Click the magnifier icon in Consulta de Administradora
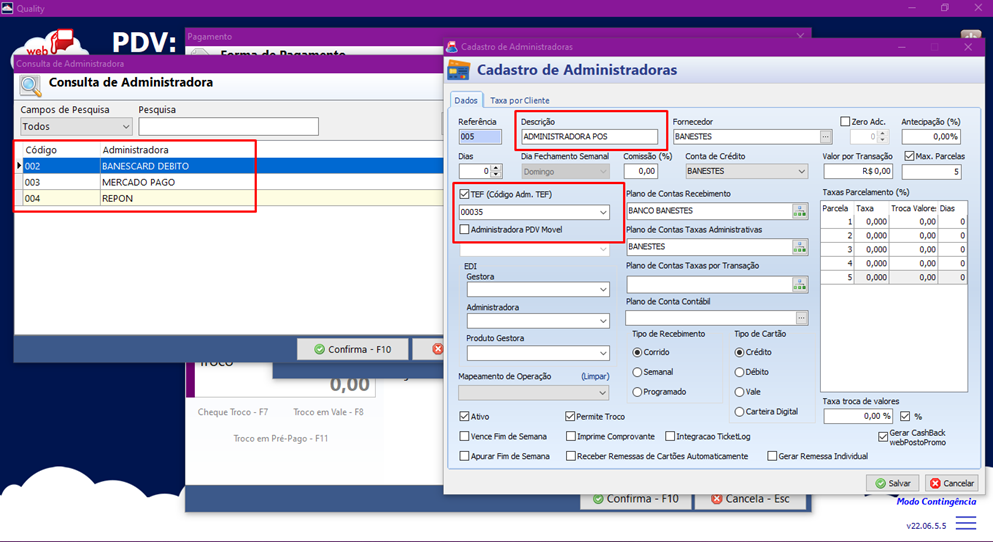993x542 pixels. point(30,85)
